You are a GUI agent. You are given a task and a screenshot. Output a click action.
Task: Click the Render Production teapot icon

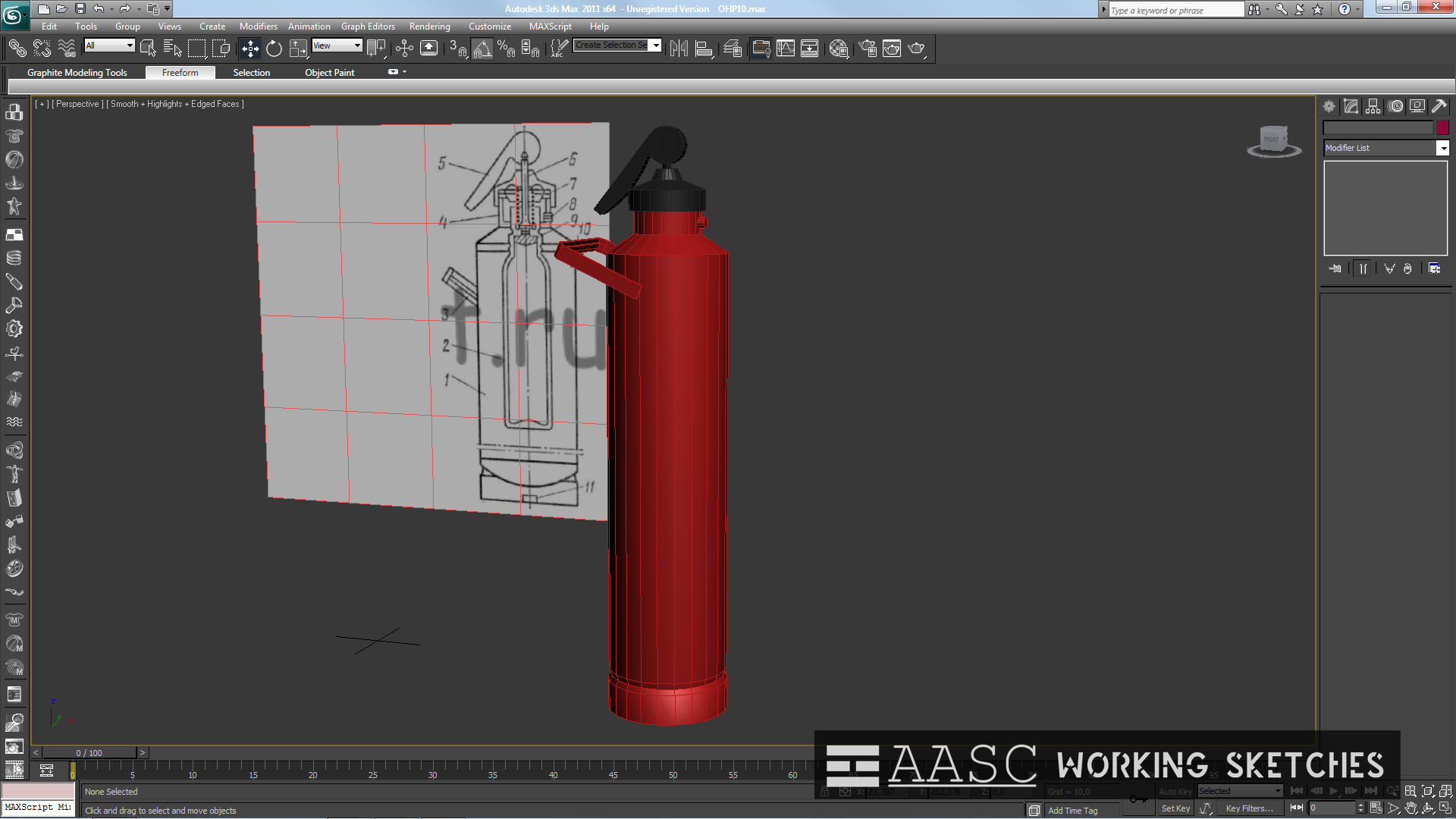click(x=917, y=49)
